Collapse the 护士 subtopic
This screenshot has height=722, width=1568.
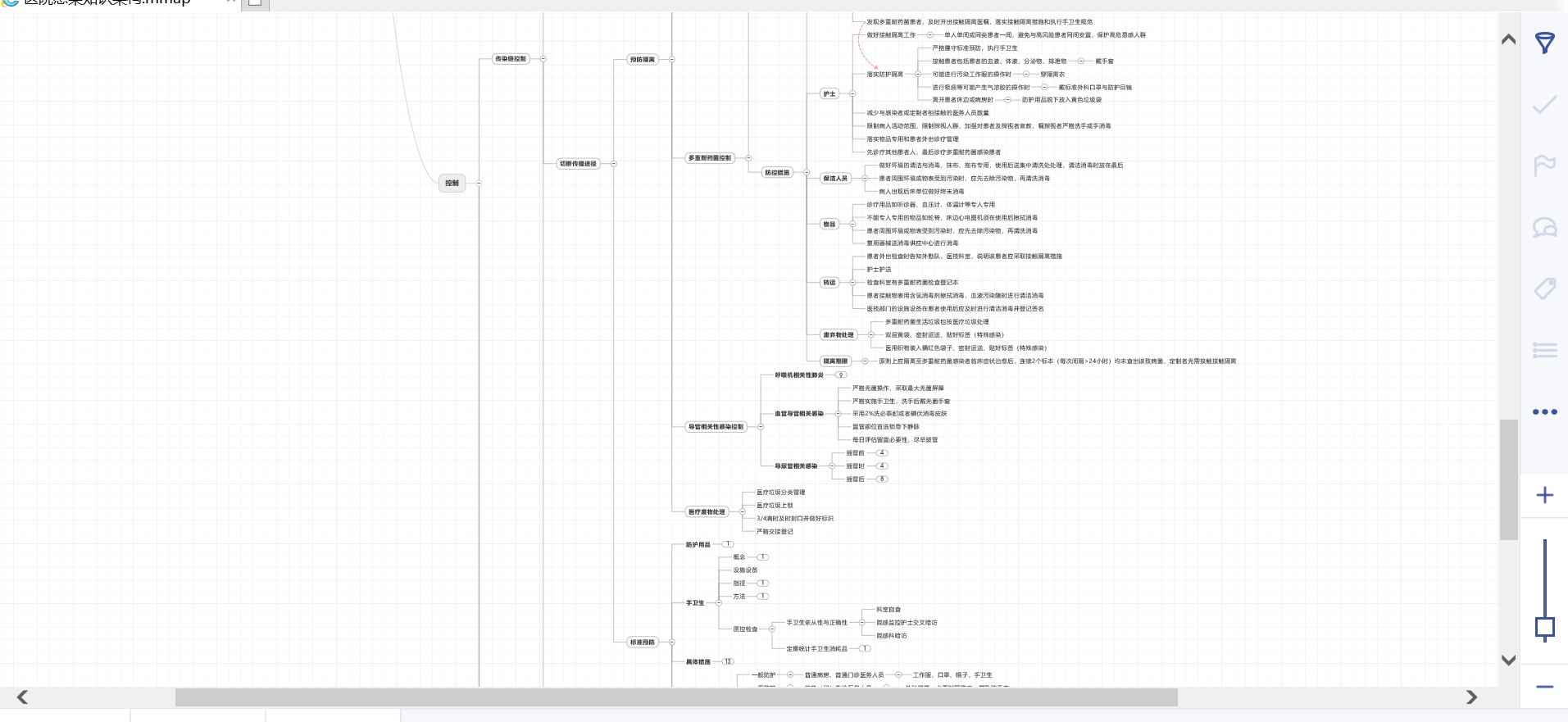(x=852, y=94)
